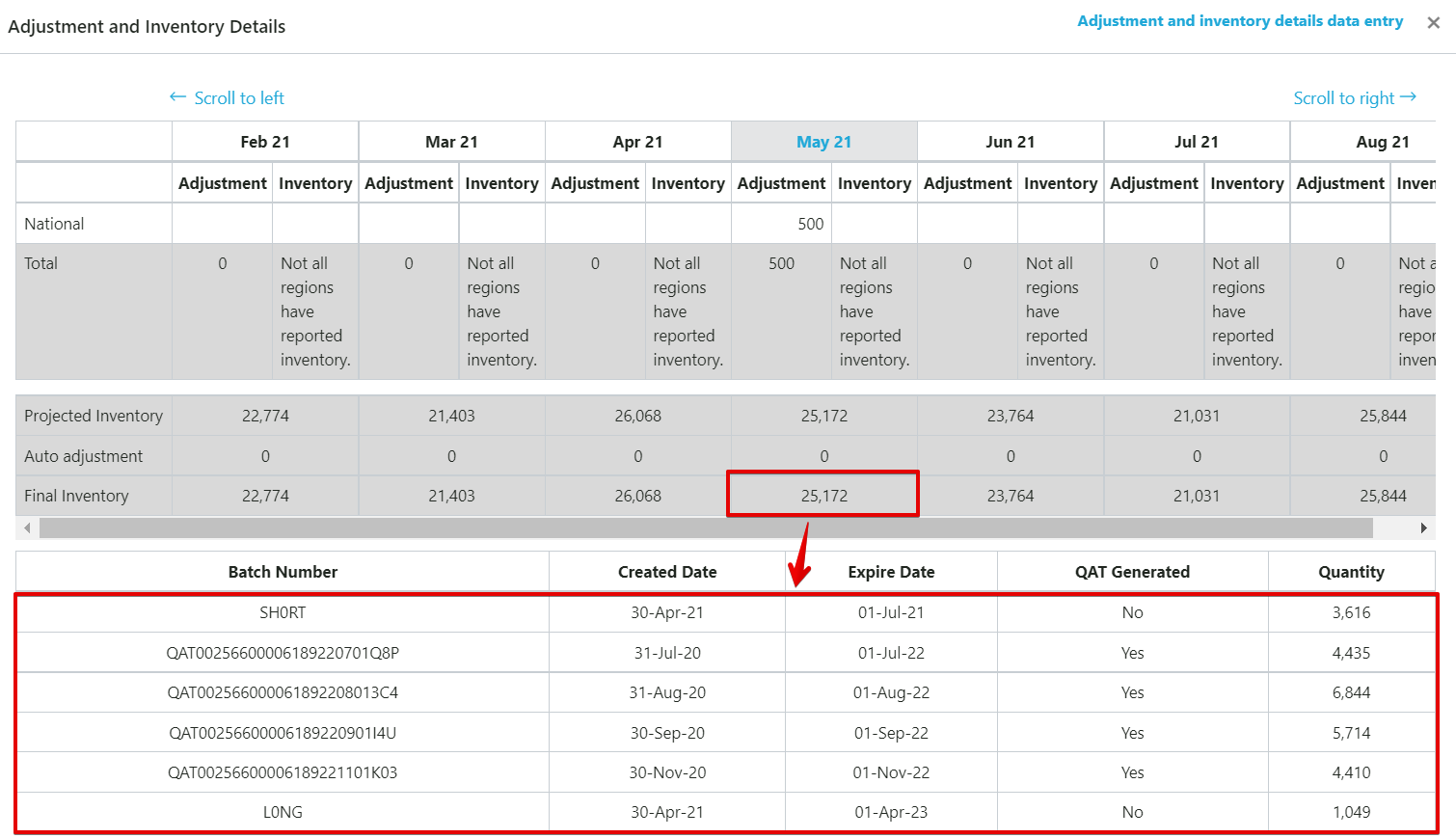
Task: Click the right arrow of horizontal scrollbar
Action: (1423, 527)
